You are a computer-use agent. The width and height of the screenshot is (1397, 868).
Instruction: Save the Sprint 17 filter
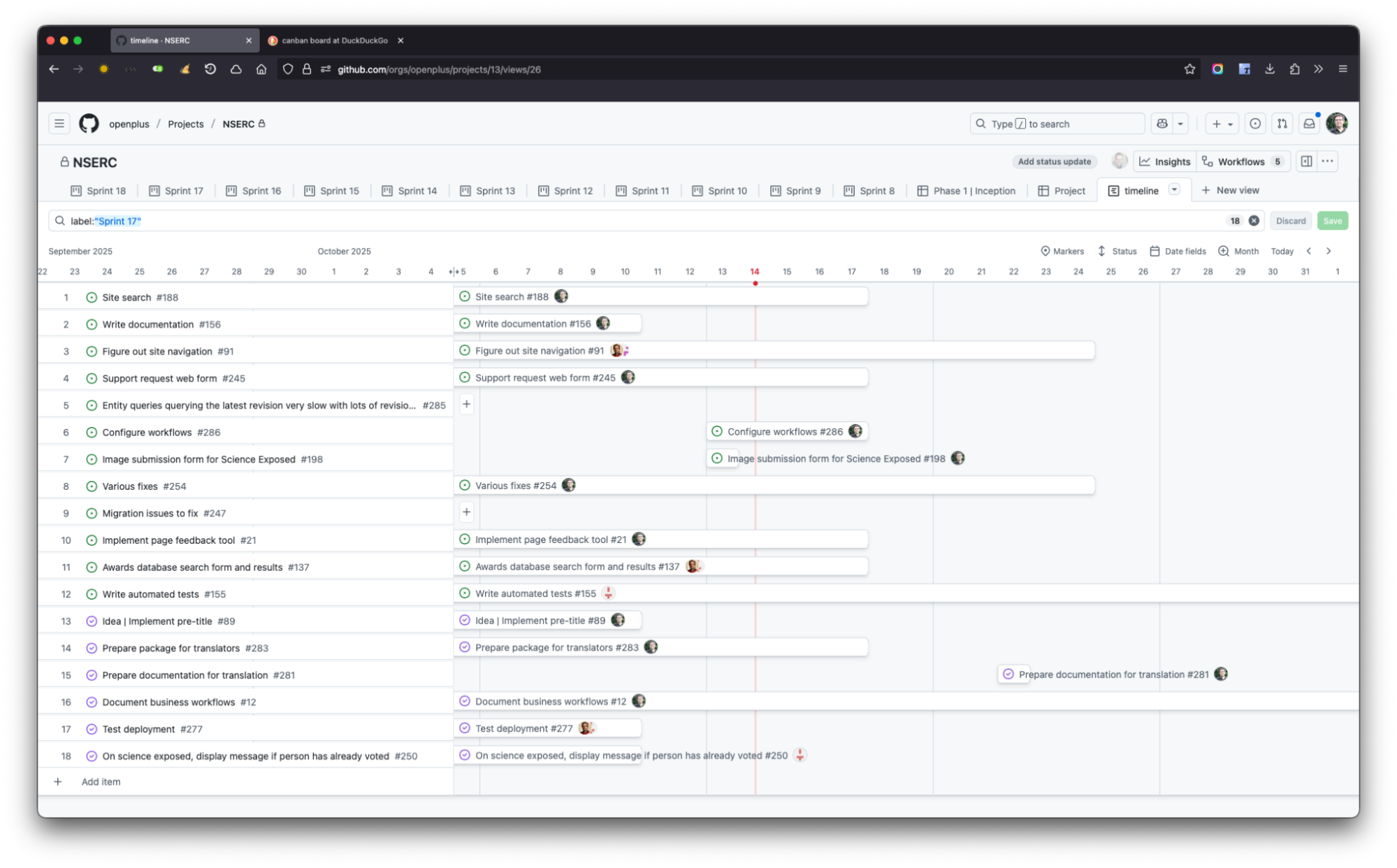coord(1332,220)
